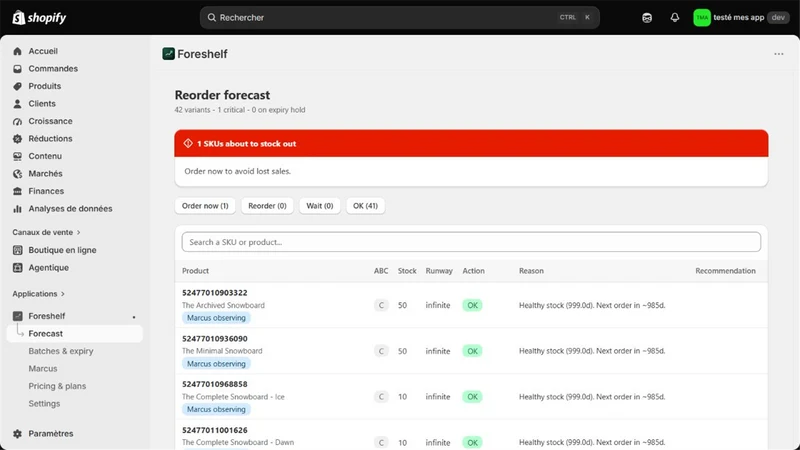This screenshot has width=800, height=450.
Task: Go to Commandes in sidebar
Action: (53, 68)
